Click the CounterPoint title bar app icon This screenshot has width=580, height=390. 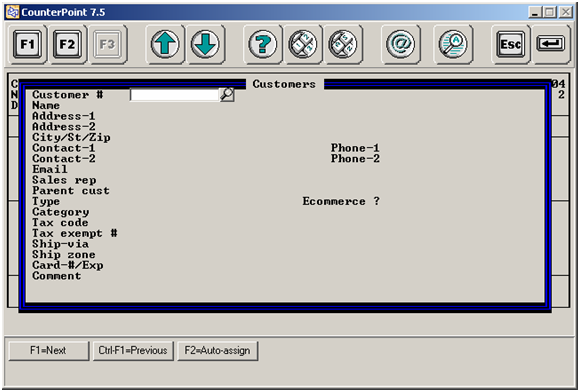click(13, 12)
